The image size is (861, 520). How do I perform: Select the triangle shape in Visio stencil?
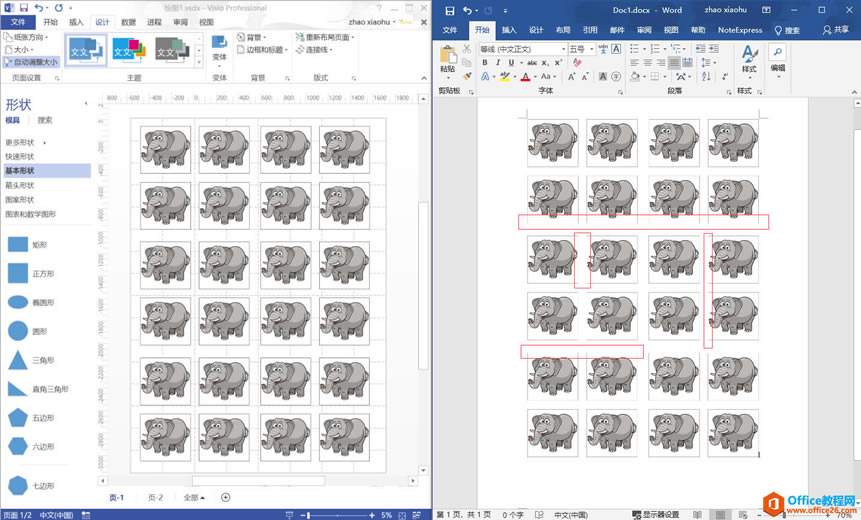point(18,360)
